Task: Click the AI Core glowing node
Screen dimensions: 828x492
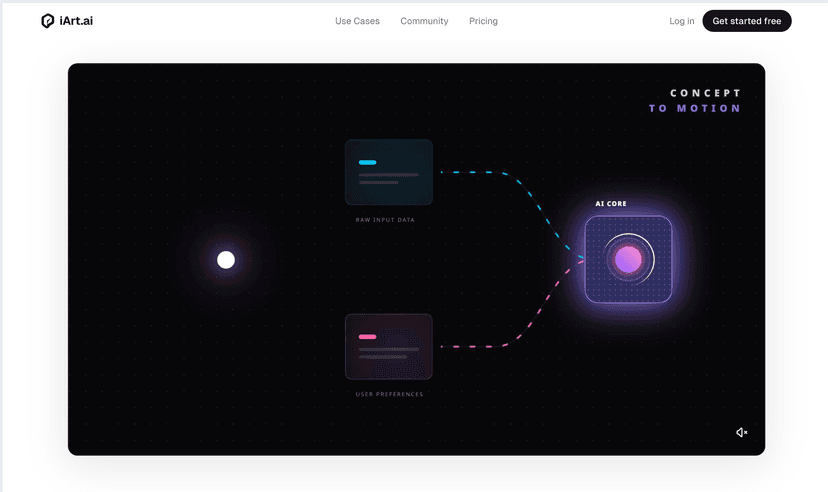Action: tap(628, 259)
